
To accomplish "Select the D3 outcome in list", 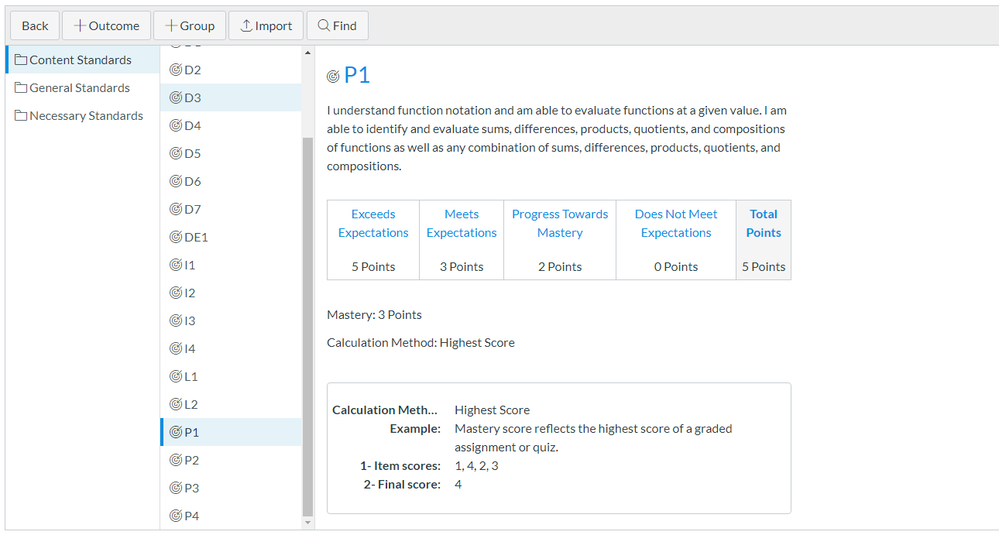I will tap(192, 98).
